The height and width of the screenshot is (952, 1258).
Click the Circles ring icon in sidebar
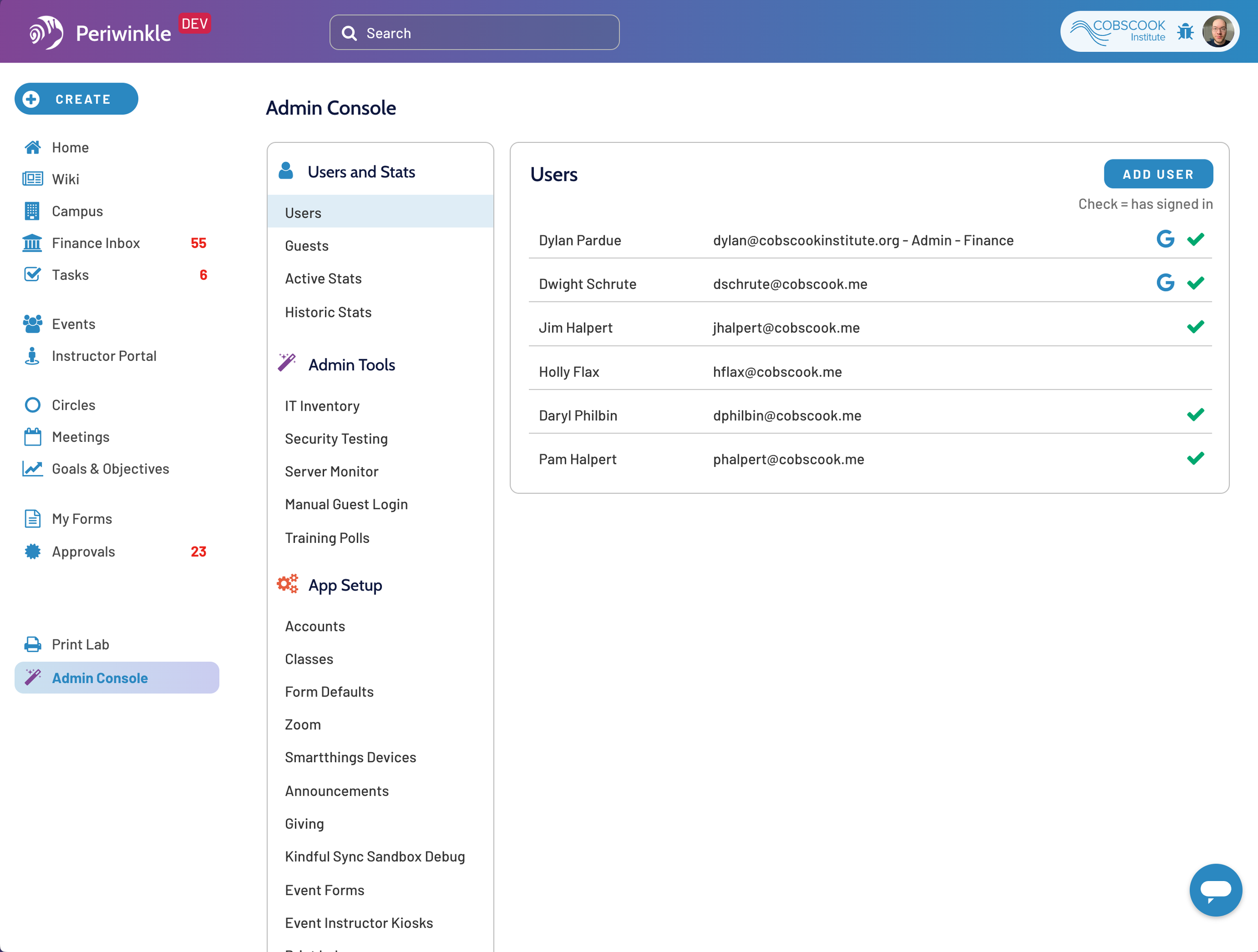point(32,405)
